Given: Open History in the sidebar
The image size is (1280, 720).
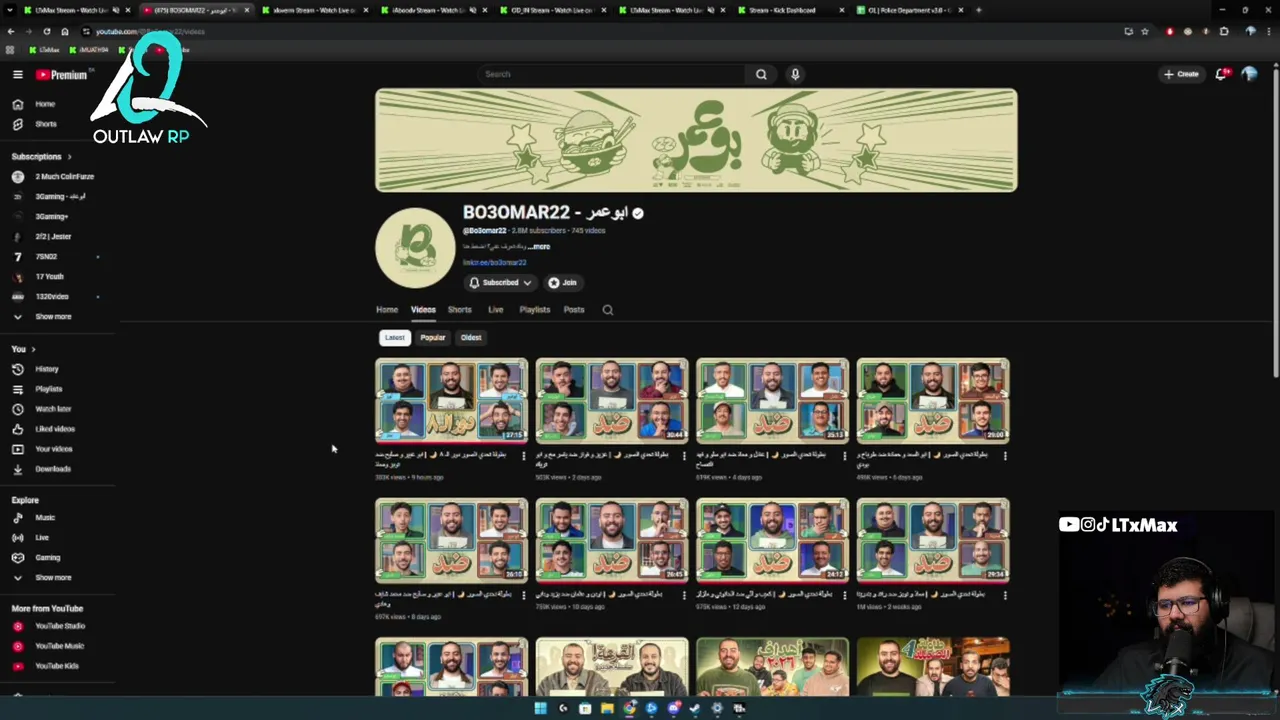Looking at the screenshot, I should coord(46,369).
